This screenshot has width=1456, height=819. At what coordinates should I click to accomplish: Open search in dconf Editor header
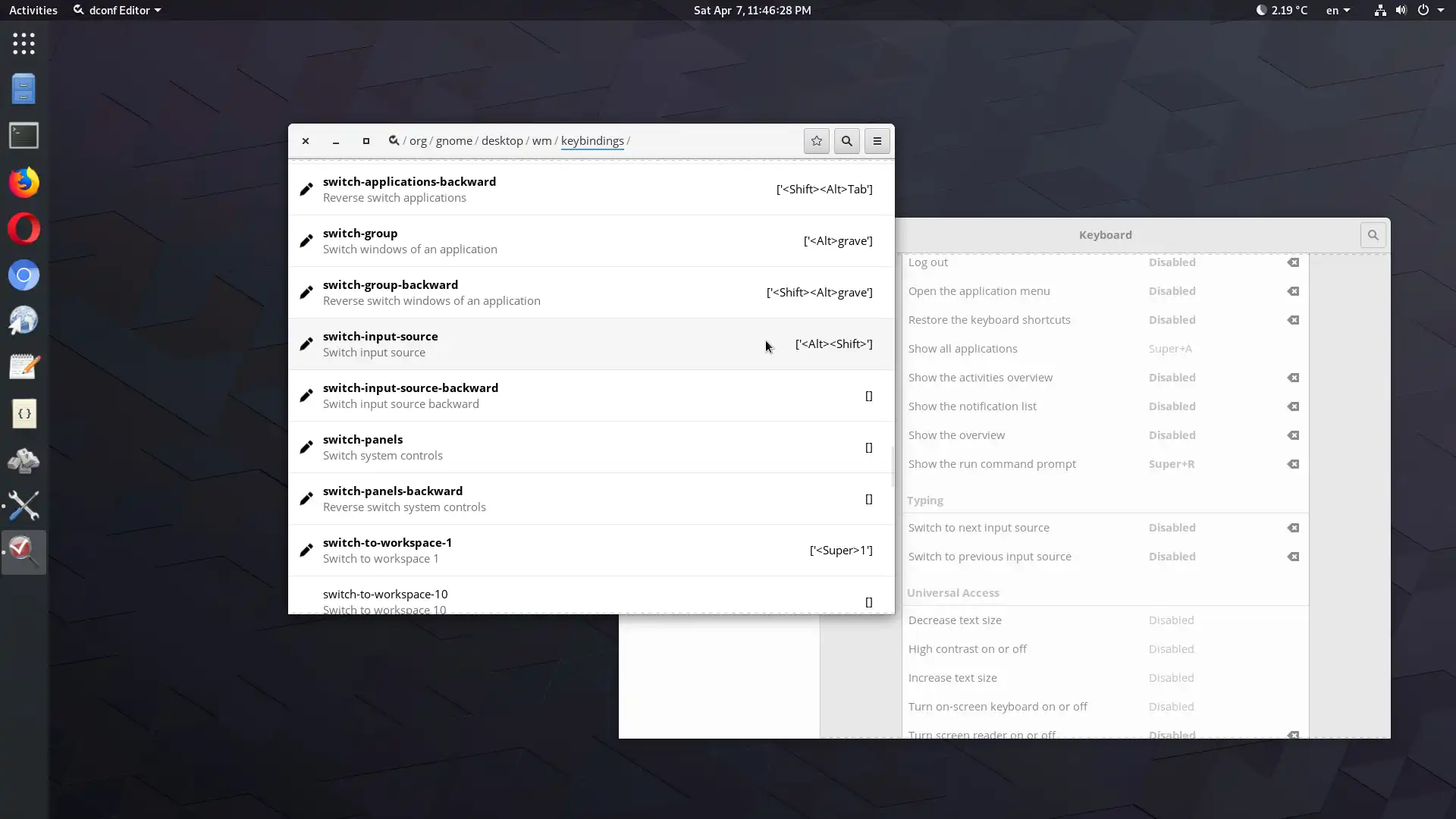pos(846,141)
